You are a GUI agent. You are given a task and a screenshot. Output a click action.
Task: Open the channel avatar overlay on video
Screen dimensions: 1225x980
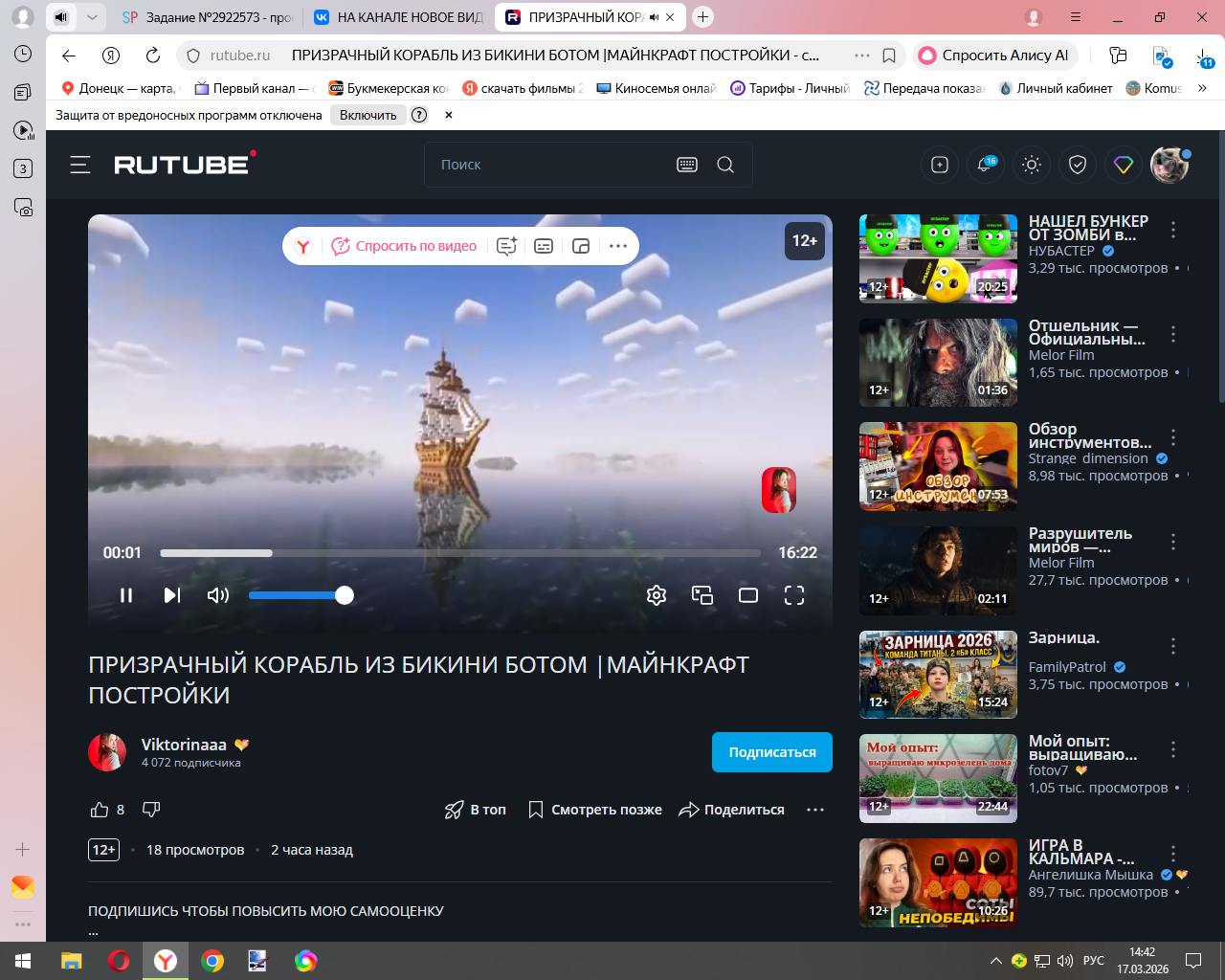[779, 489]
